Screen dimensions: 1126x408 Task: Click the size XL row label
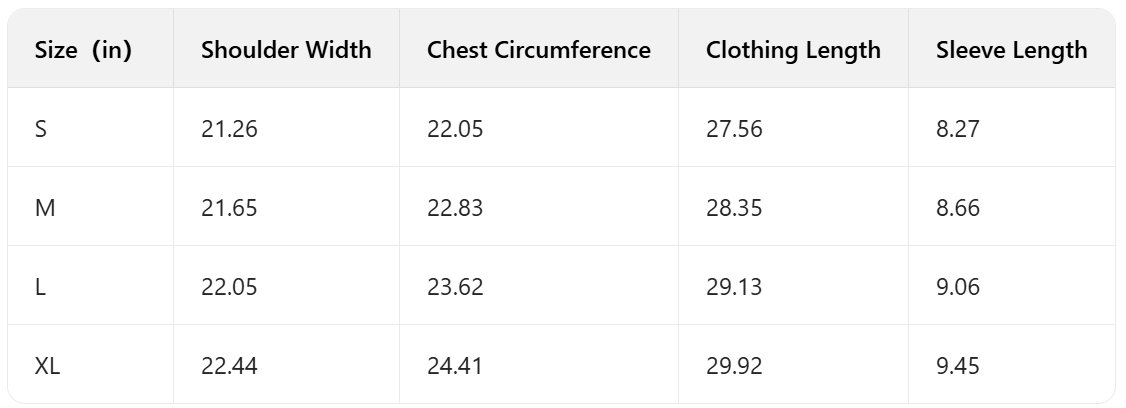(x=47, y=366)
